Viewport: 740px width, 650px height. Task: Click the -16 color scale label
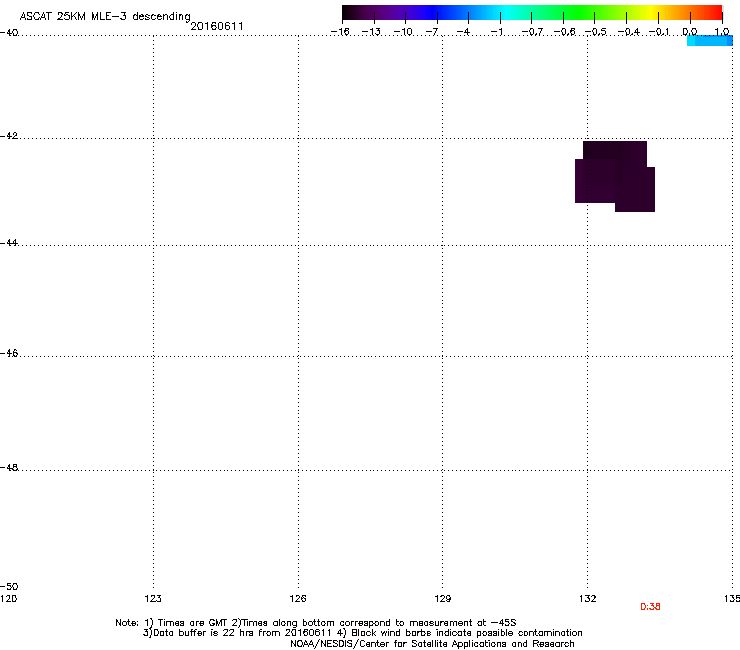pos(340,32)
